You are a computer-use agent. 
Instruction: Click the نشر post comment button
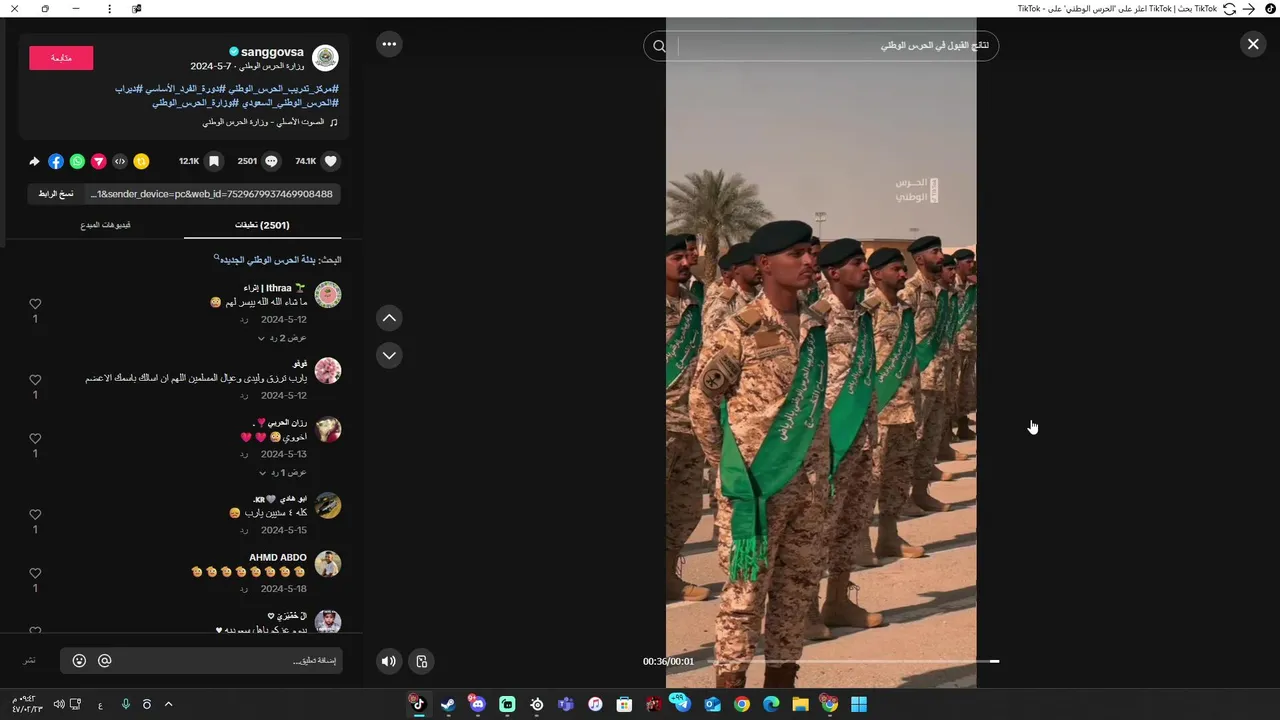tap(30, 661)
